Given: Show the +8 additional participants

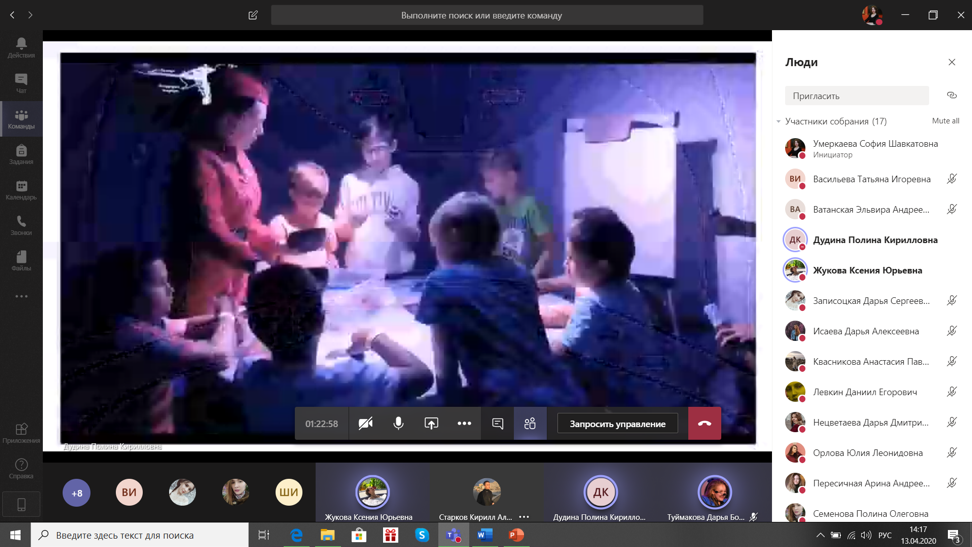Looking at the screenshot, I should 77,492.
